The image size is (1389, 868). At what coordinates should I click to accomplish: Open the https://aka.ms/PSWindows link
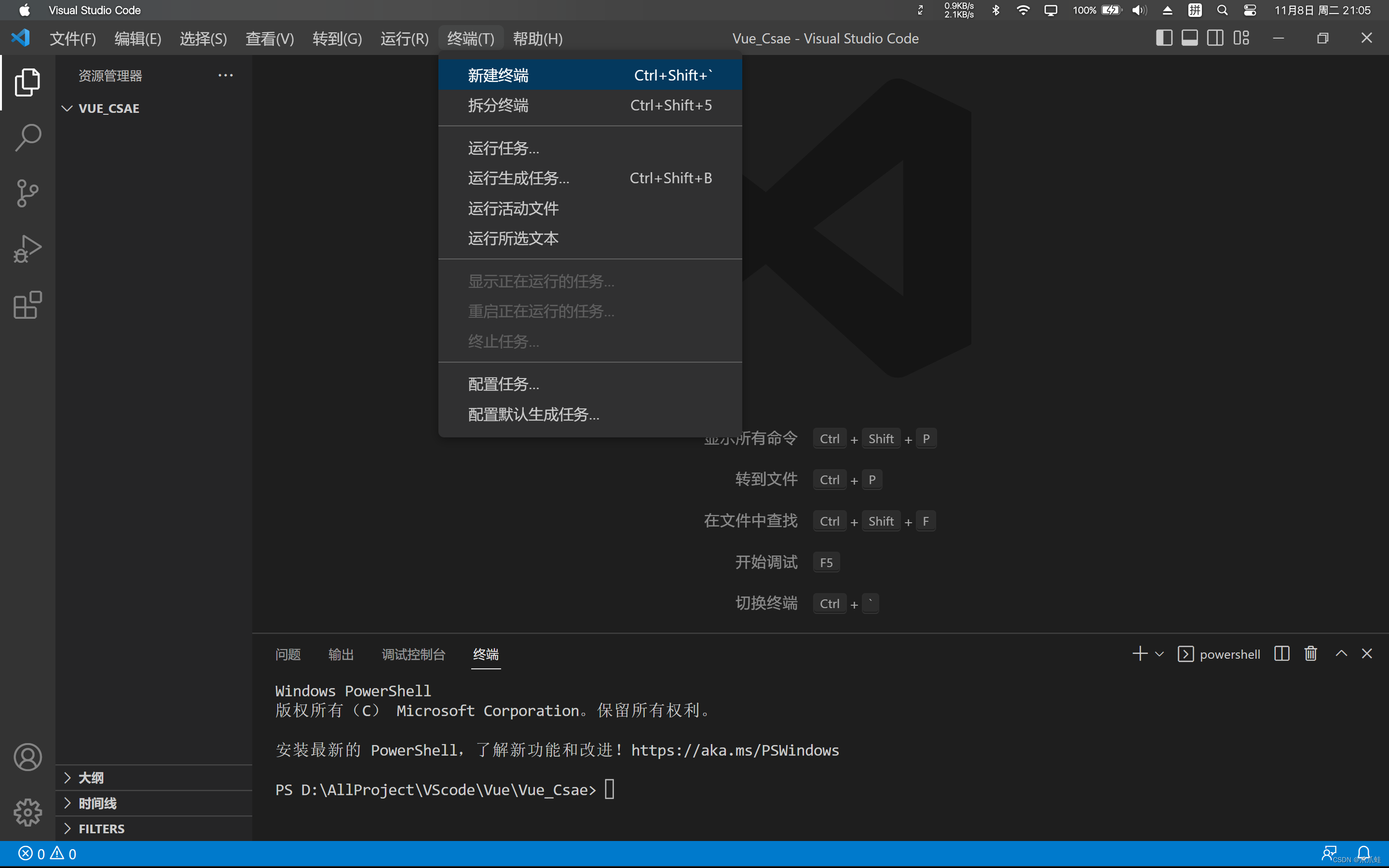pyautogui.click(x=735, y=750)
